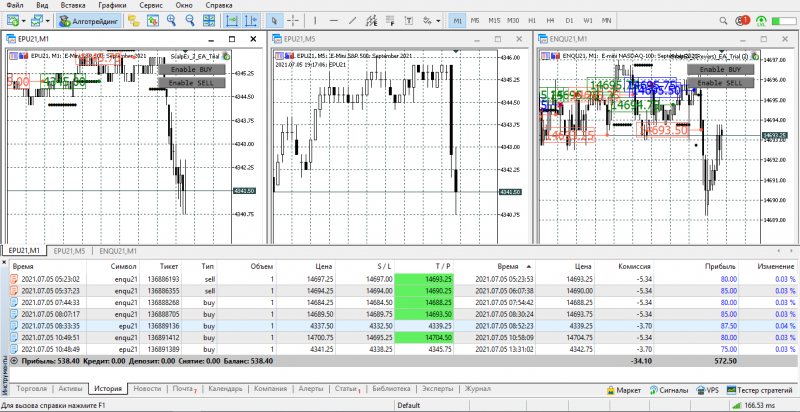The width and height of the screenshot is (800, 412).
Task: Select the text label tool
Action: [x=408, y=21]
